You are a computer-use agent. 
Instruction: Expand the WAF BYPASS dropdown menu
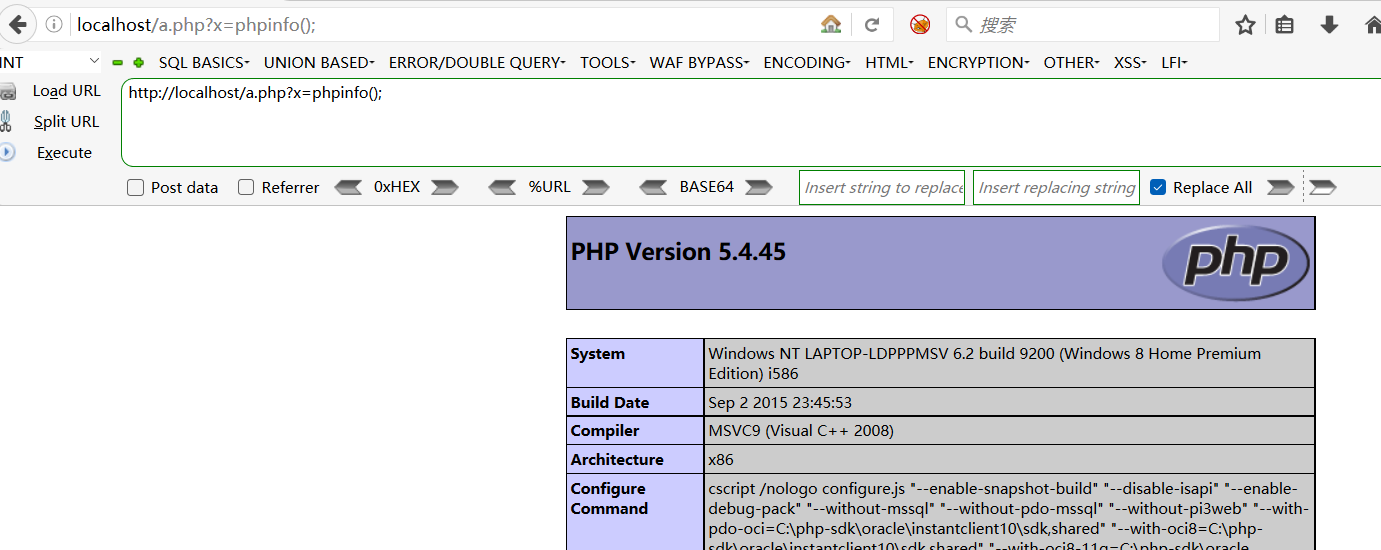tap(699, 63)
